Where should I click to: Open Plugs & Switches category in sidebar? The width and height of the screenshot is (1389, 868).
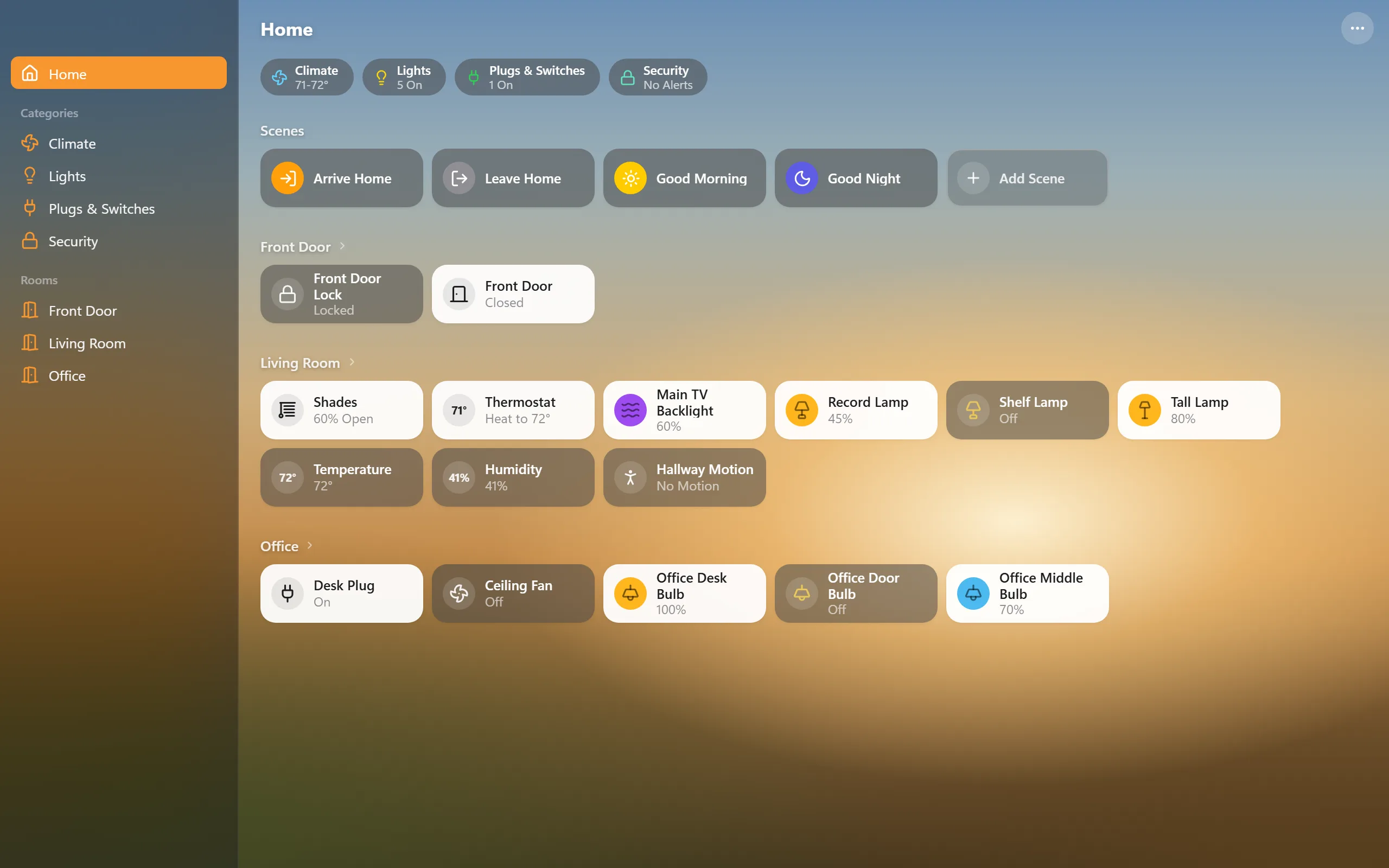[119, 208]
